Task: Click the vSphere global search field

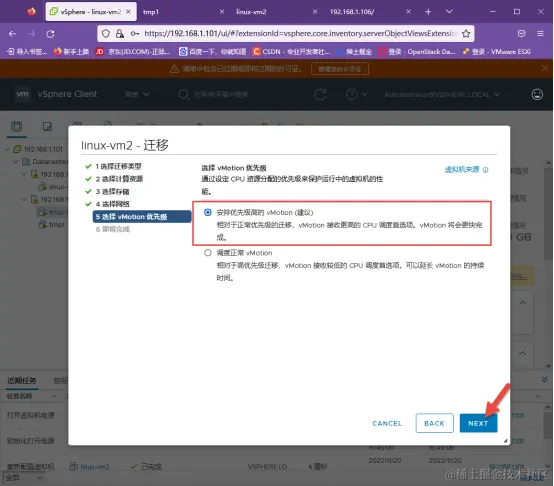Action: (221, 94)
